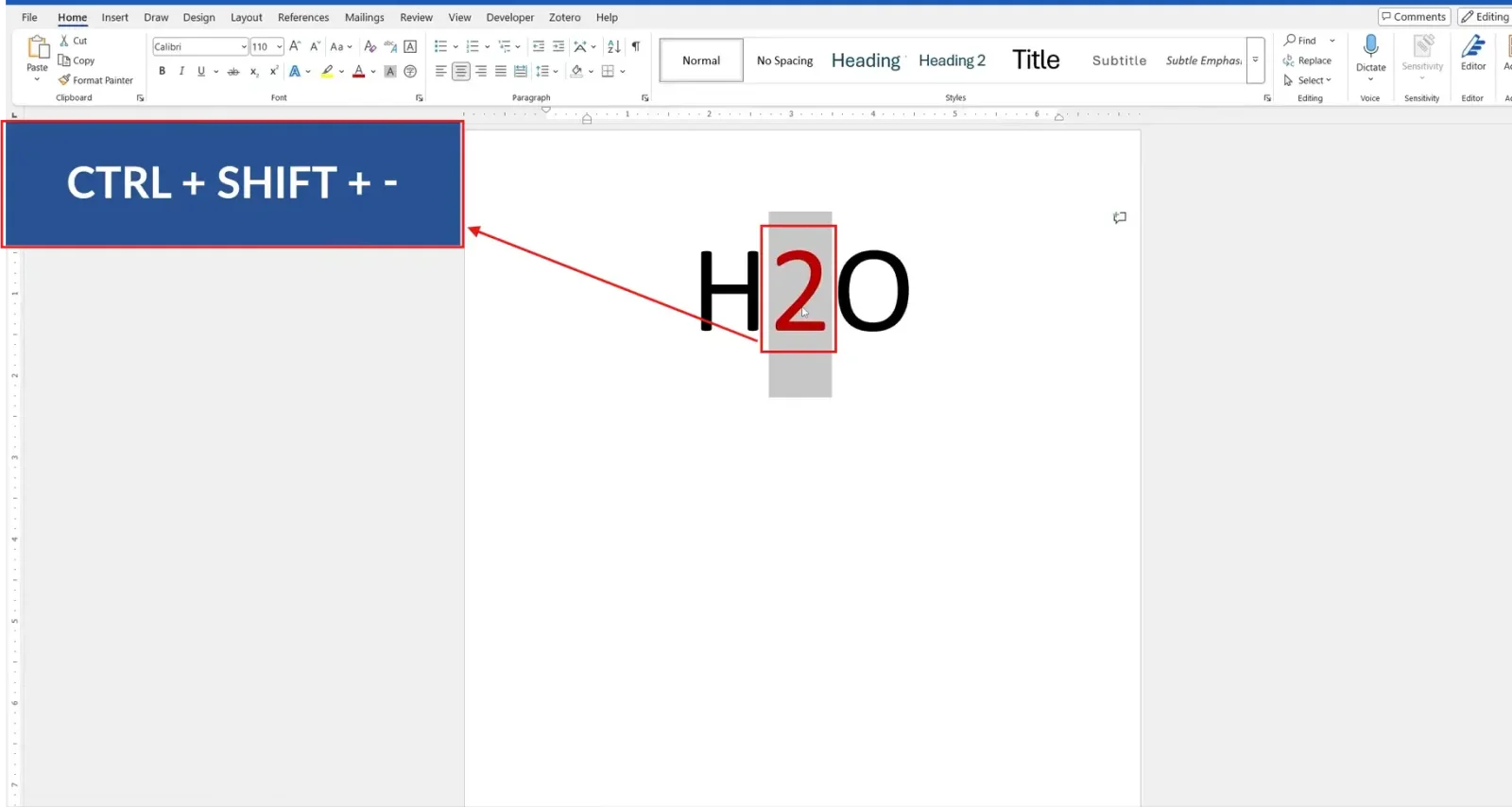This screenshot has width=1512, height=807.
Task: Decrease the font size
Action: pos(315,46)
